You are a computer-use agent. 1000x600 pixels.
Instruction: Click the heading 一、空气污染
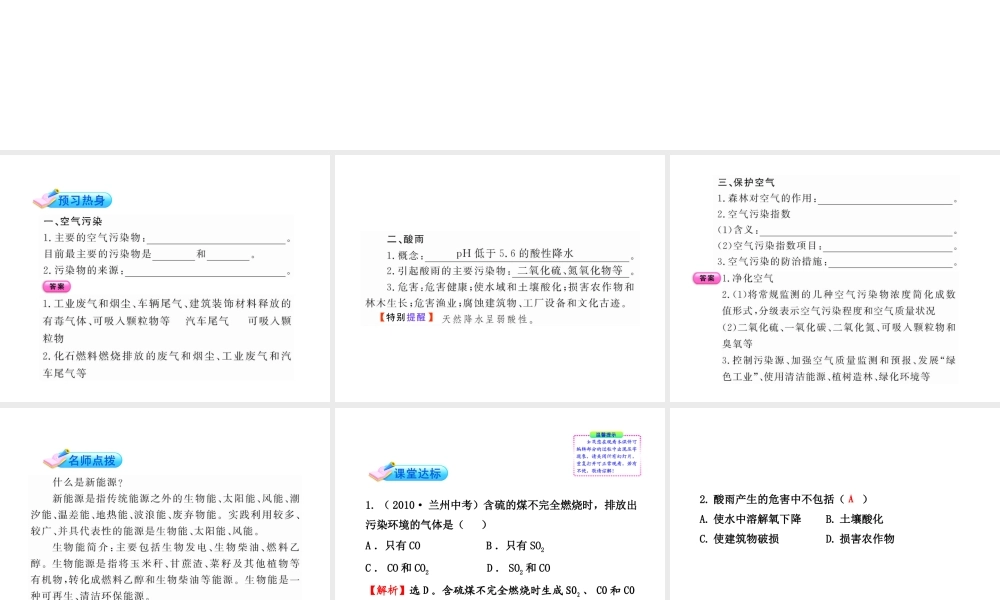tap(73, 221)
